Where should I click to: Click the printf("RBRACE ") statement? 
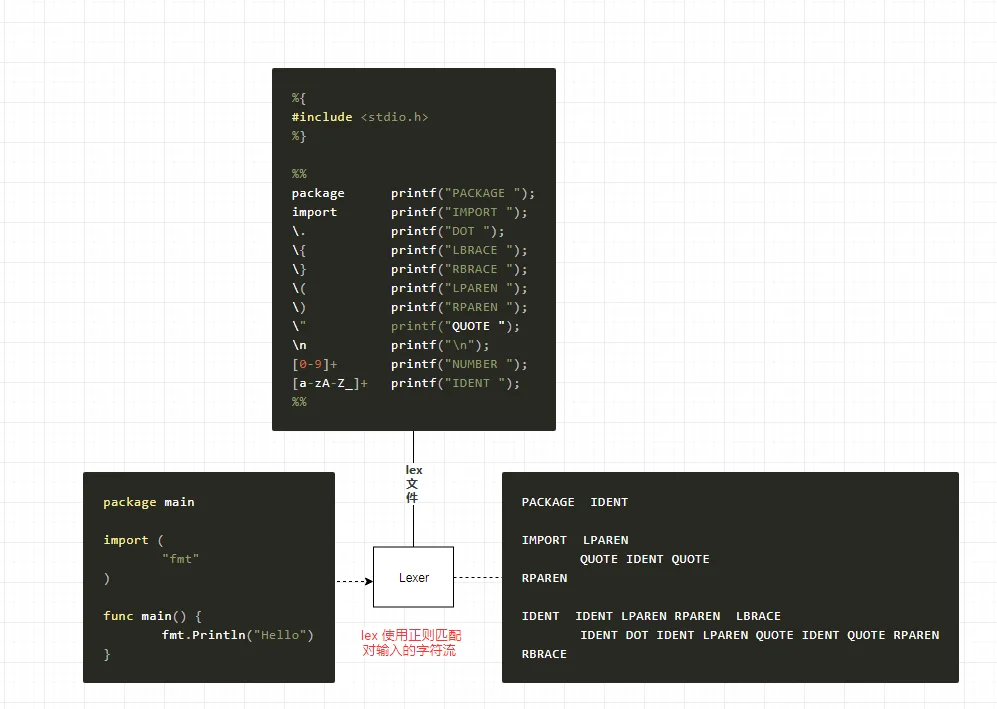[459, 269]
